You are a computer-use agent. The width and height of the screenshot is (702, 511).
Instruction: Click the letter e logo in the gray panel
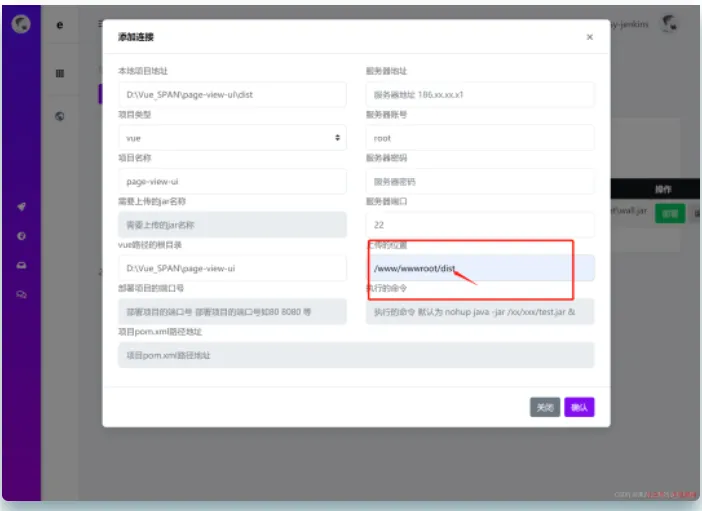(60, 25)
